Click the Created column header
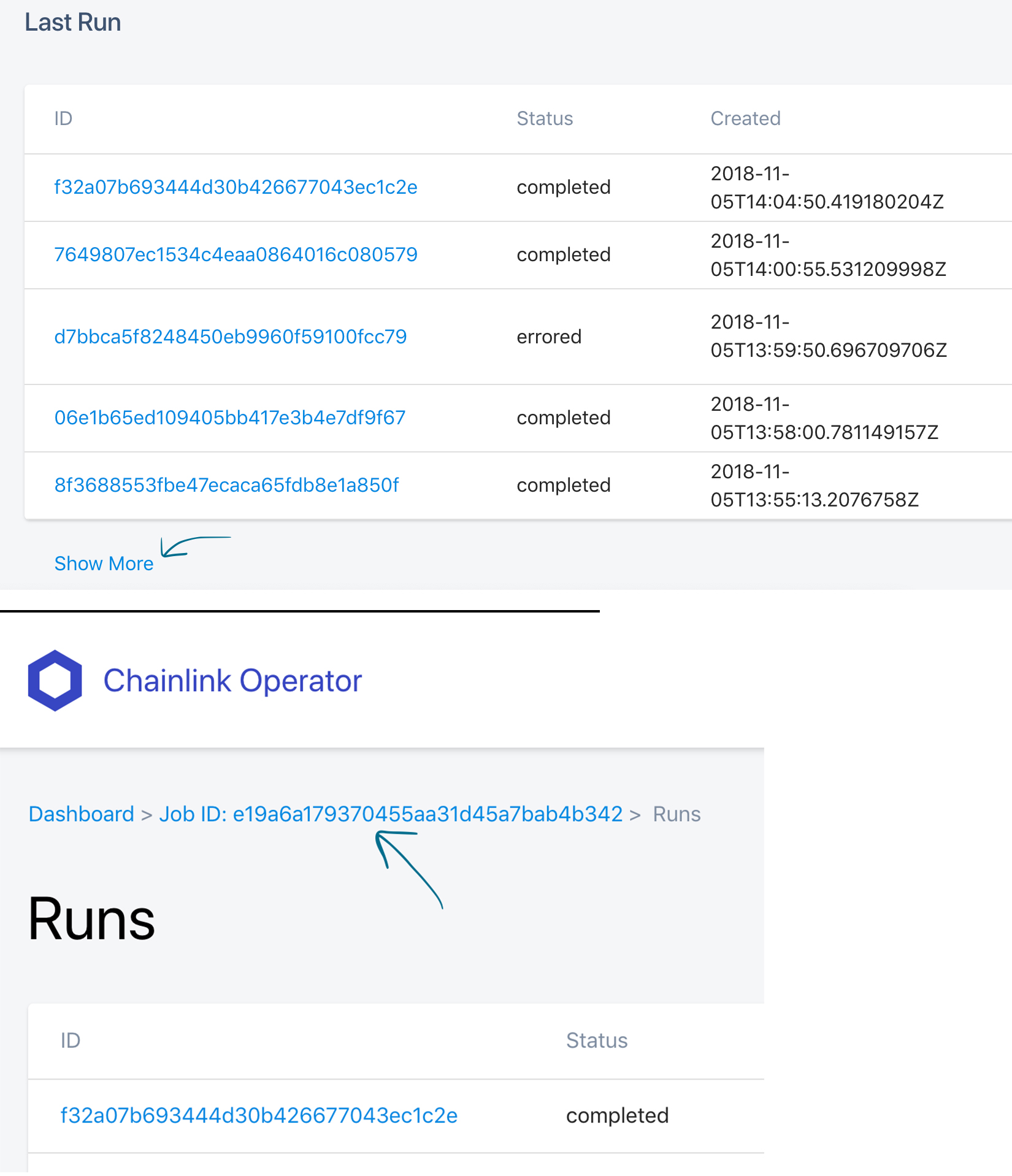This screenshot has width=1012, height=1176. tap(745, 118)
